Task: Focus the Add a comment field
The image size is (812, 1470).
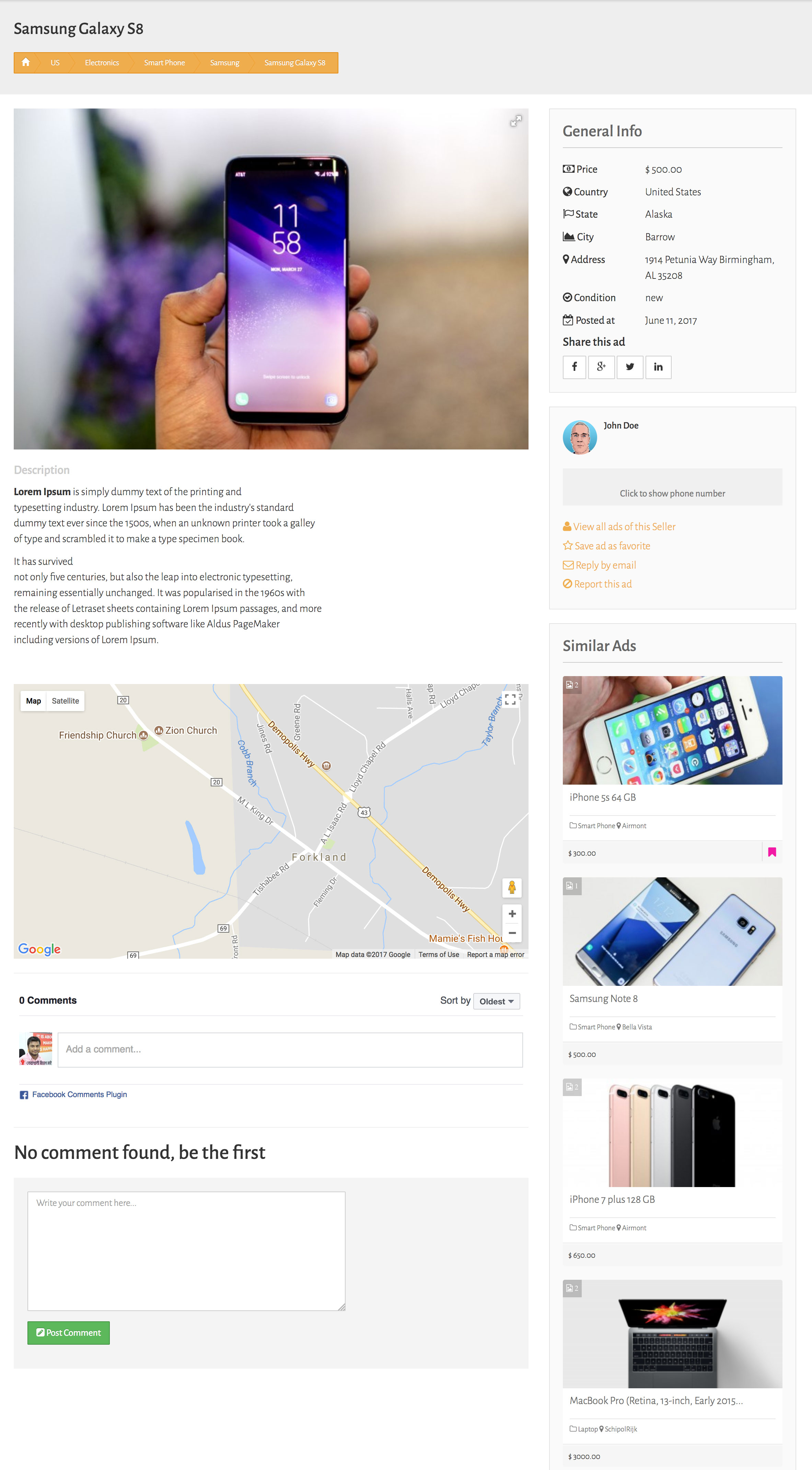Action: coord(290,1049)
